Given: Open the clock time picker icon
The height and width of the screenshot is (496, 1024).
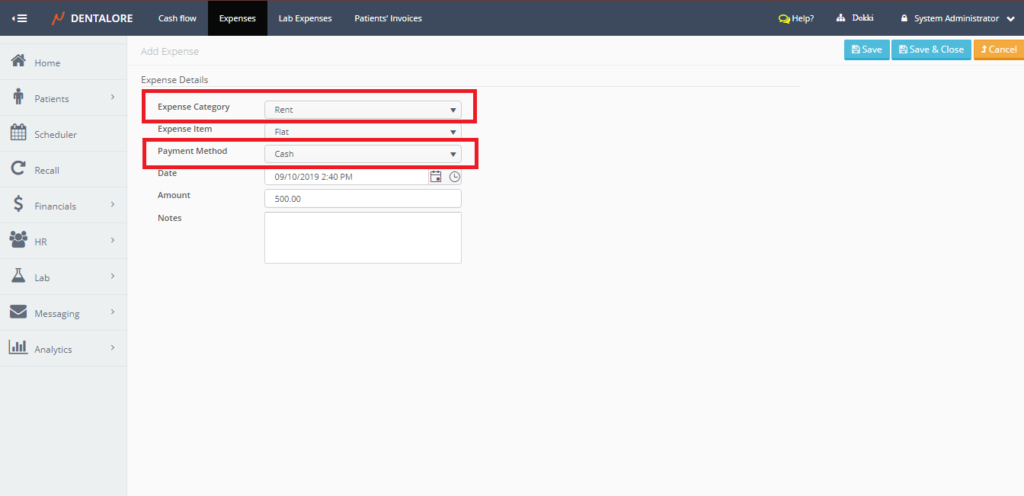Looking at the screenshot, I should coord(455,176).
